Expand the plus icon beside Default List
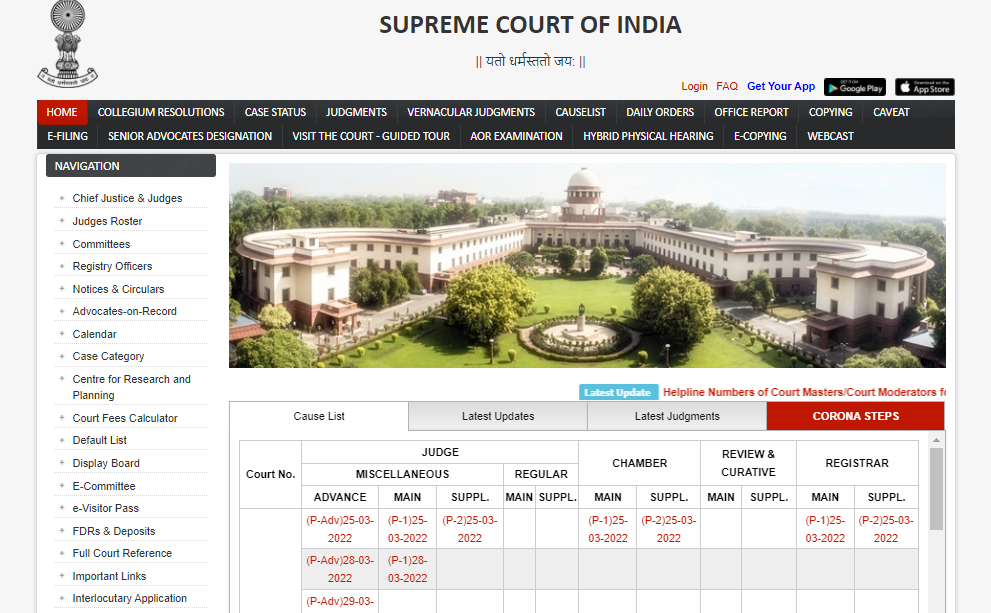Viewport: 991px width, 613px height. [x=62, y=440]
